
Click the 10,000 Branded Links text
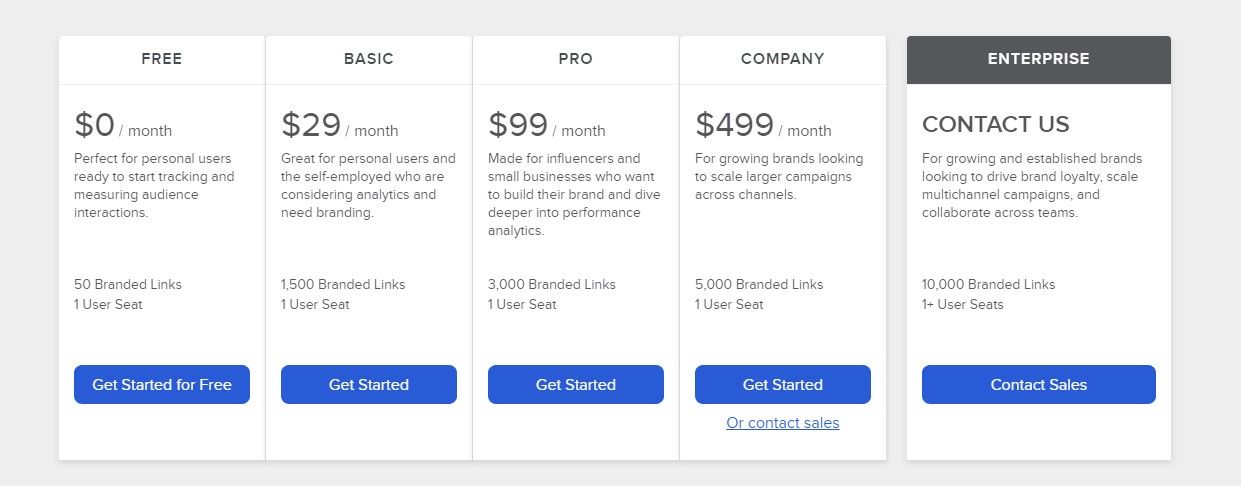coord(988,284)
